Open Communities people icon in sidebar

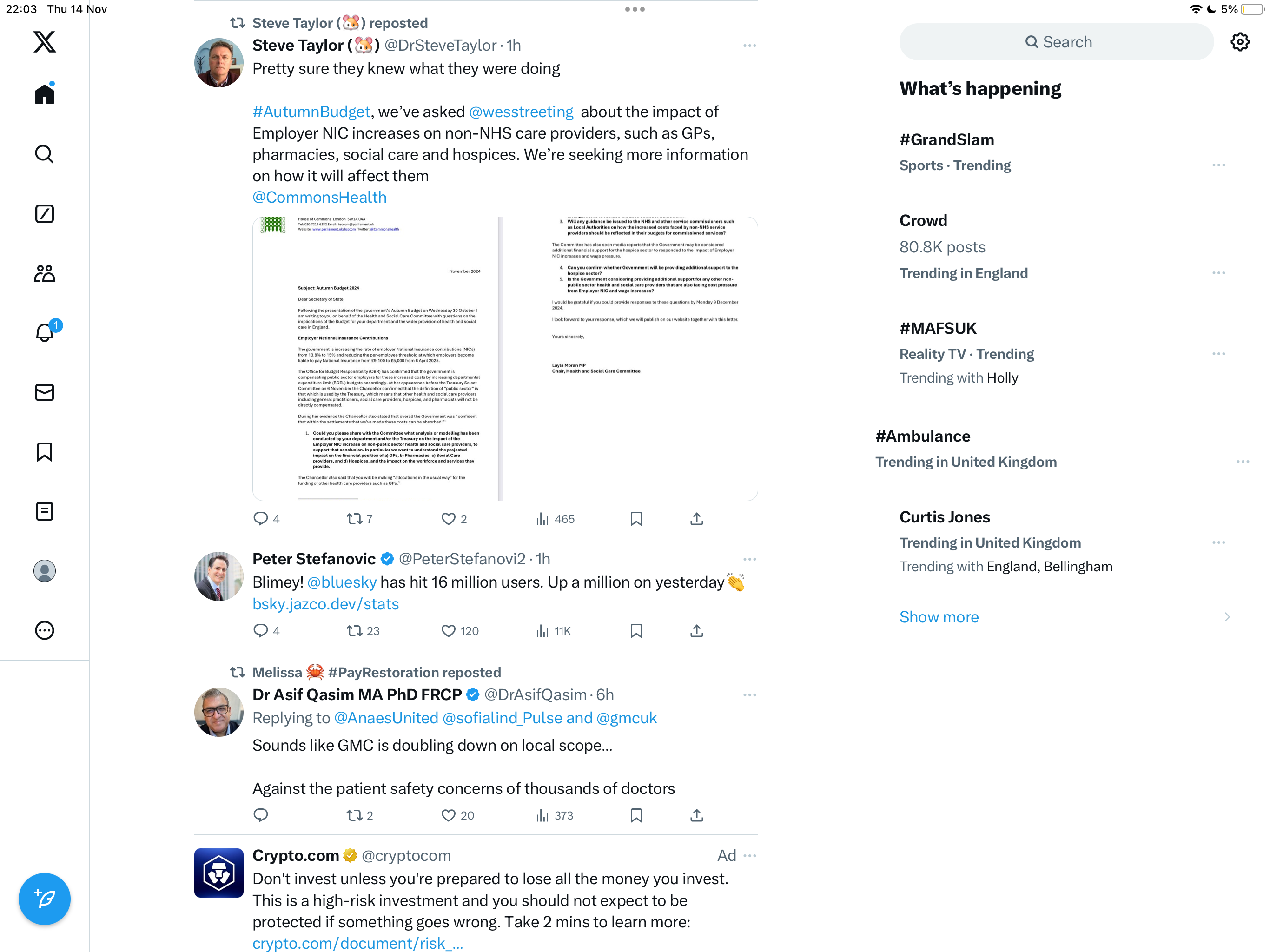tap(44, 273)
